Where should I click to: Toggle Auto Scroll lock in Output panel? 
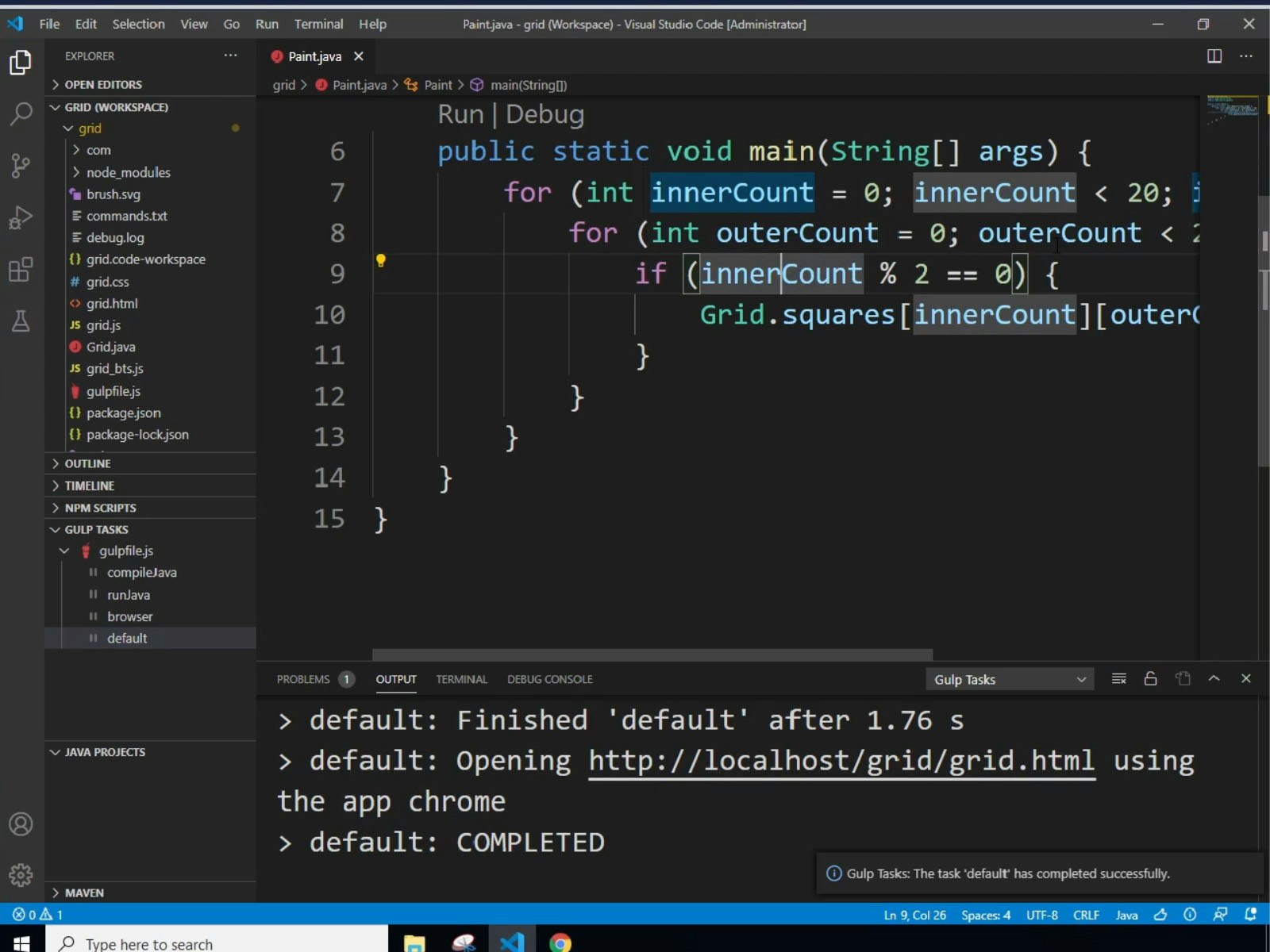[1150, 678]
